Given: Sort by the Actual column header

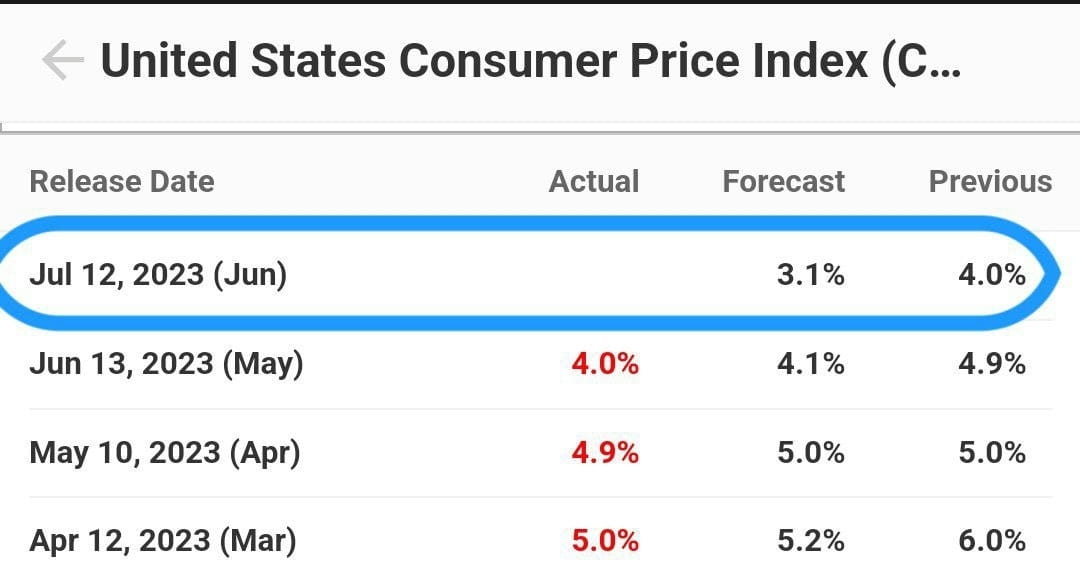Looking at the screenshot, I should click(x=594, y=181).
